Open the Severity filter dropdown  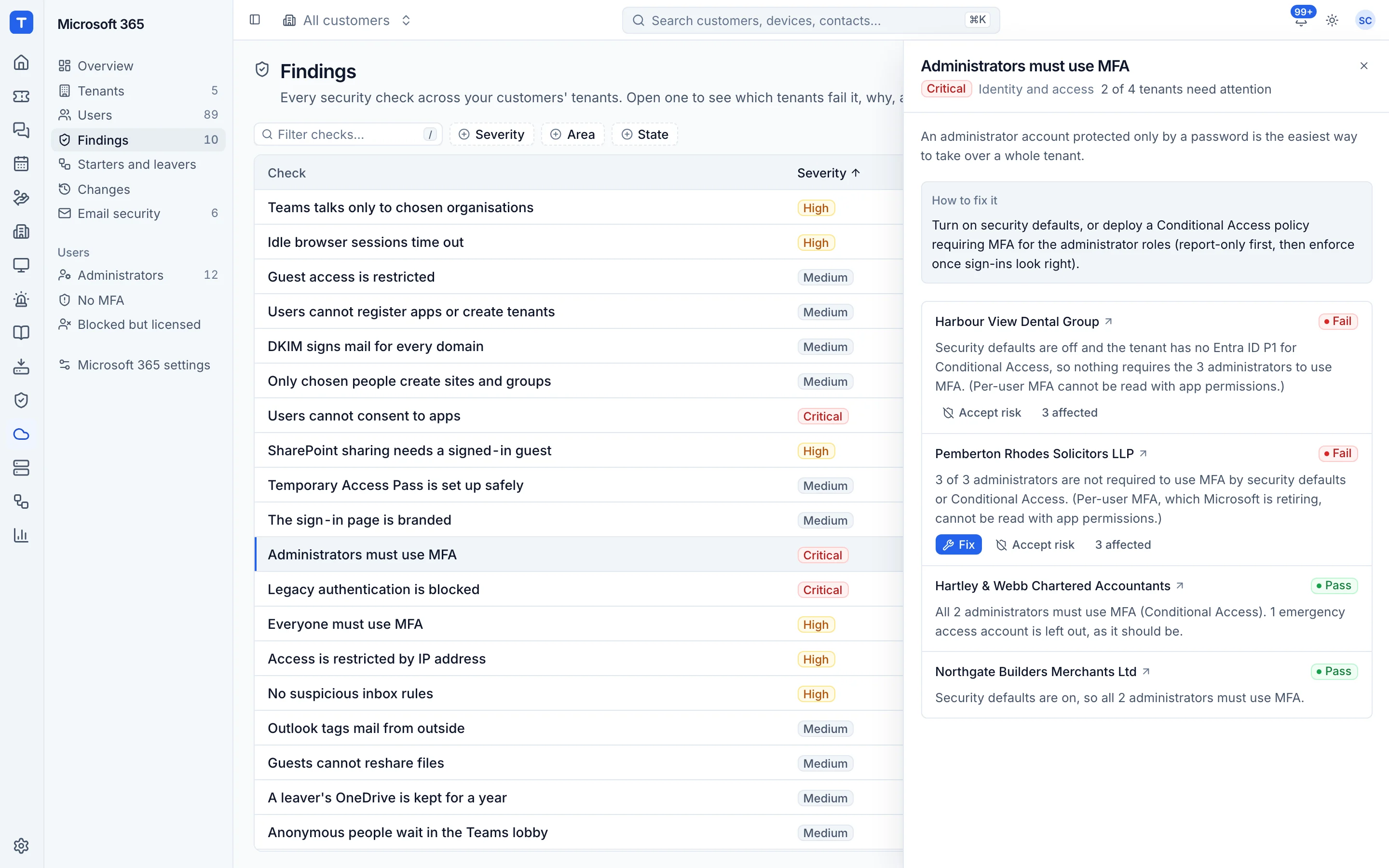coord(491,135)
